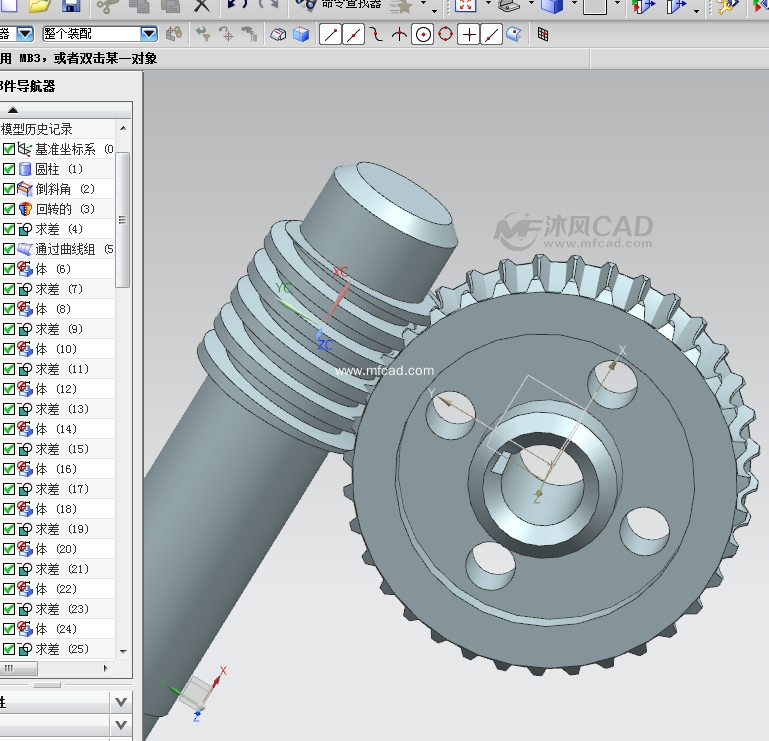Viewport: 769px width, 741px height.
Task: Select the 模型历史记录 tree node
Action: (37, 129)
